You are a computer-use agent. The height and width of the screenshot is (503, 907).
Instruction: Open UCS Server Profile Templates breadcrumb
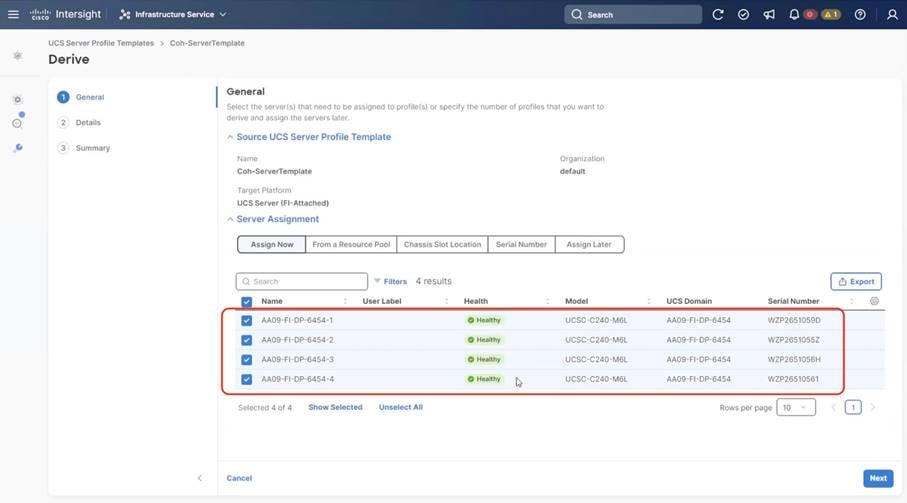(101, 43)
